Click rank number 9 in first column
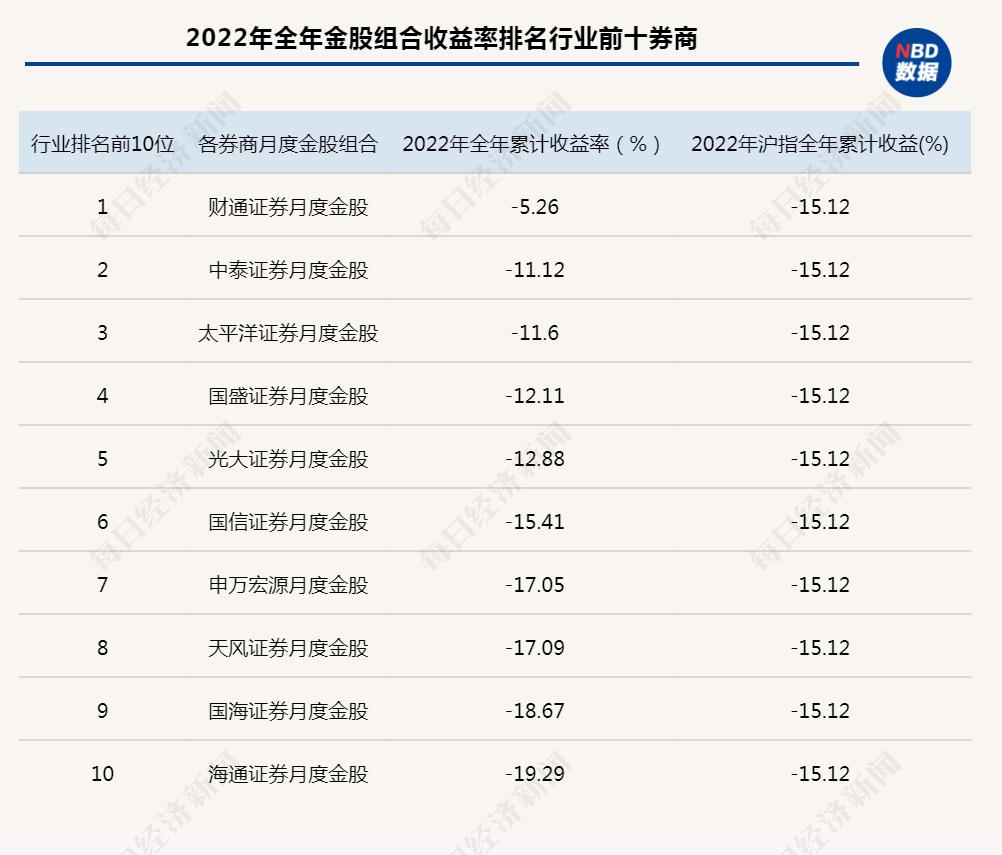The height and width of the screenshot is (855, 1002). [102, 711]
